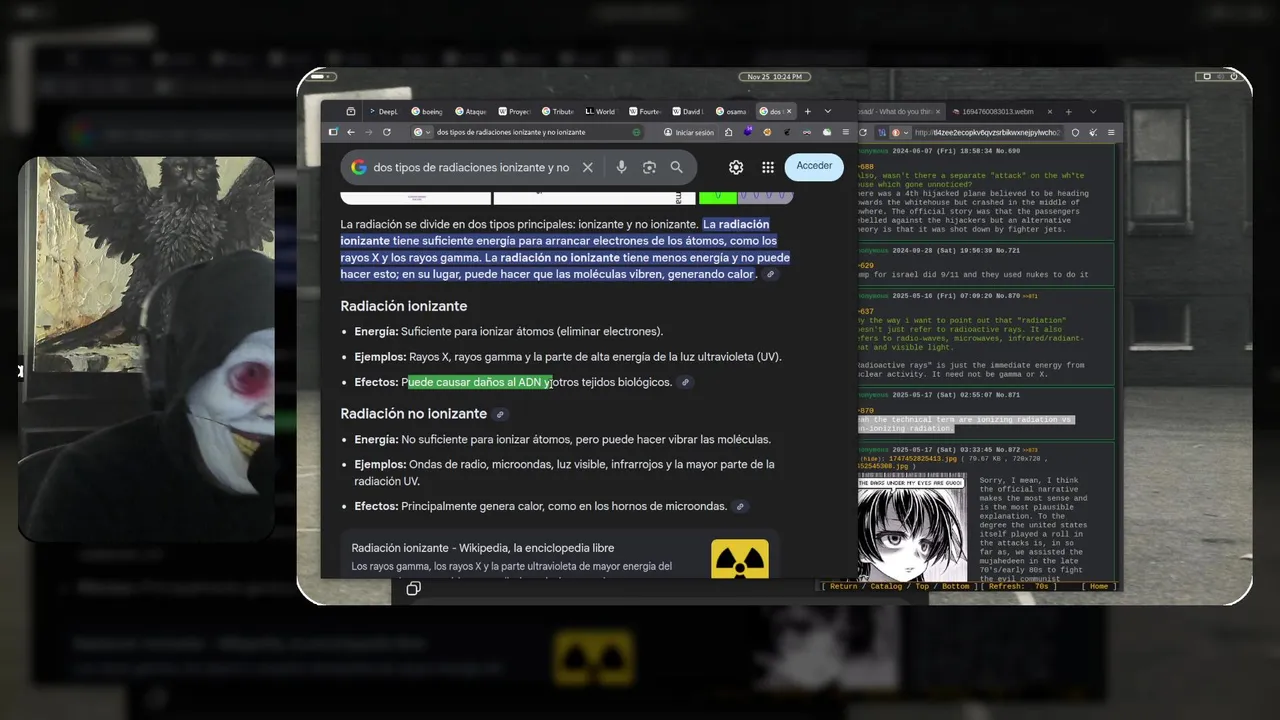Click the Home link in board footer
1280x720 pixels.
click(1099, 586)
